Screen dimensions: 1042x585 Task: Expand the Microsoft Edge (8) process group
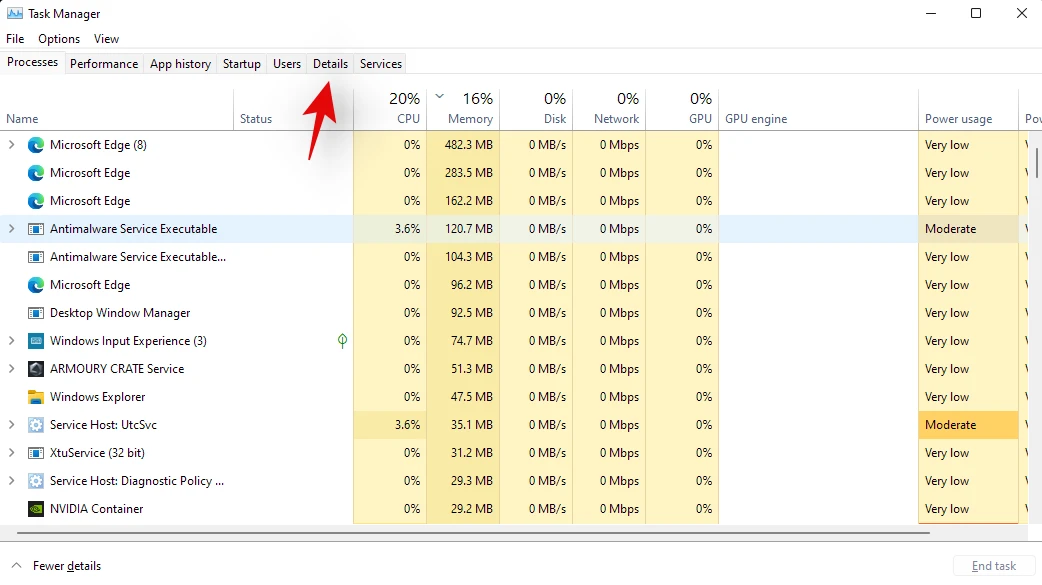pos(12,145)
